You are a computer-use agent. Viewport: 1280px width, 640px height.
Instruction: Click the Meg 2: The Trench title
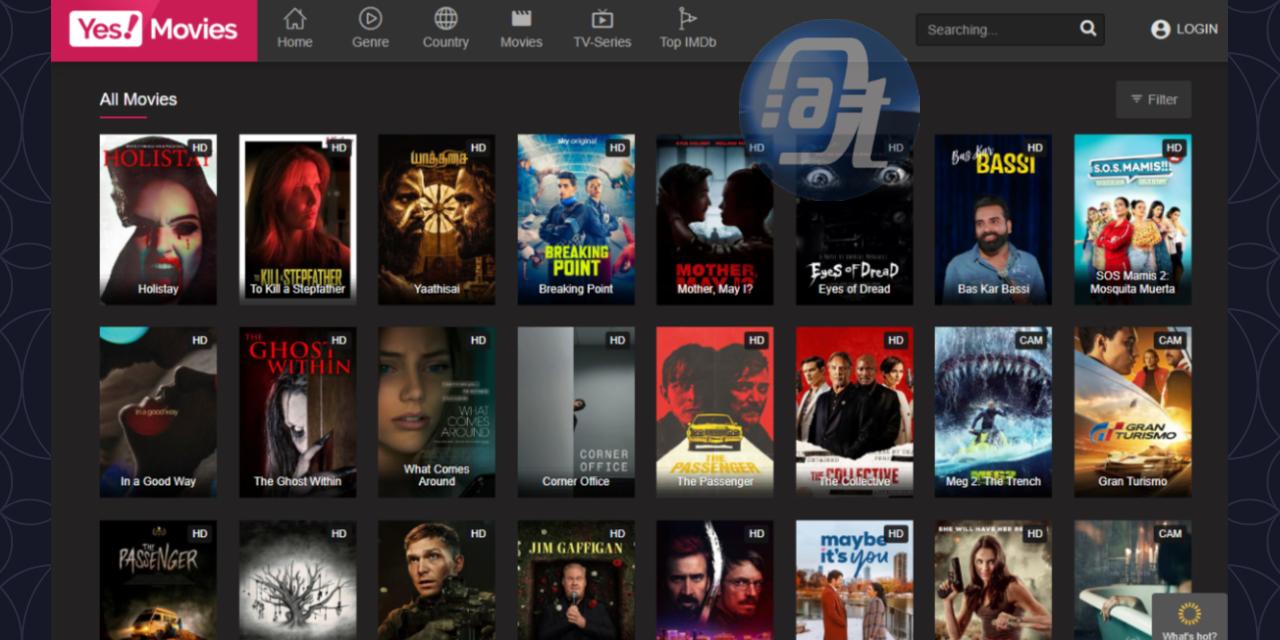(x=993, y=481)
